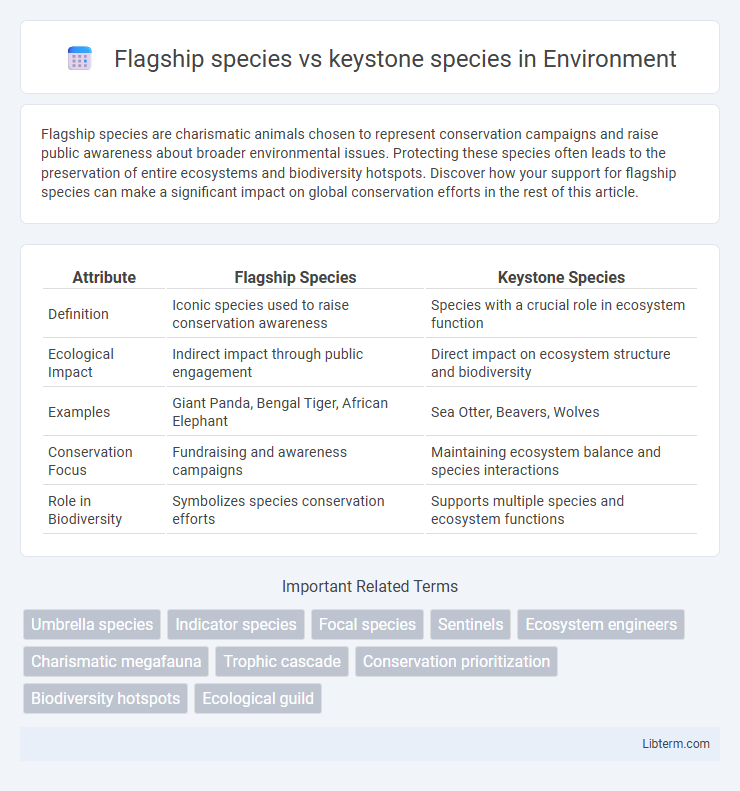Visit the Libterm.com footer link
Image resolution: width=740 pixels, height=791 pixels.
(x=675, y=744)
